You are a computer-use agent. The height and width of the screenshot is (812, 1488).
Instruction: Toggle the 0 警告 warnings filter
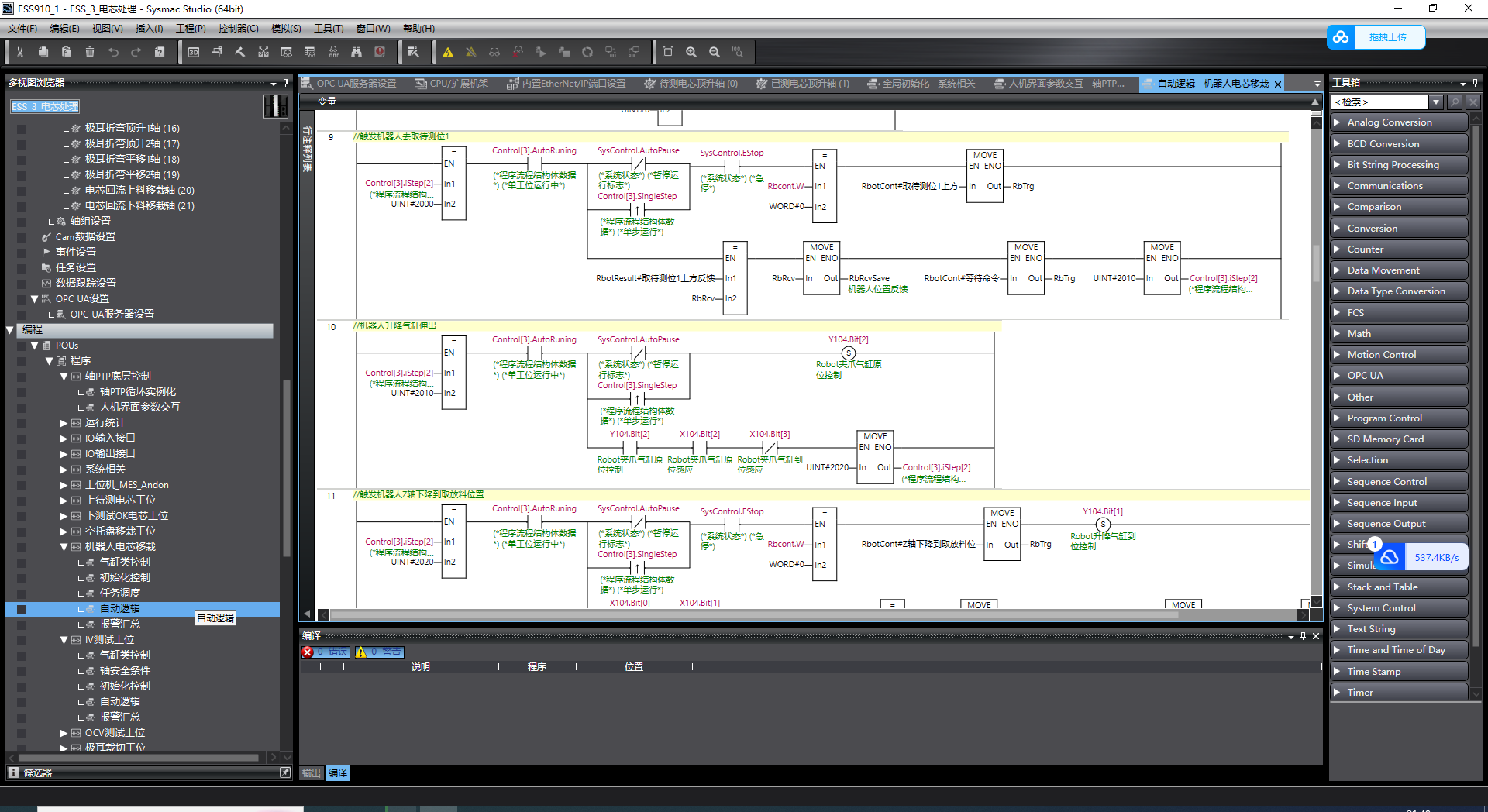click(380, 652)
